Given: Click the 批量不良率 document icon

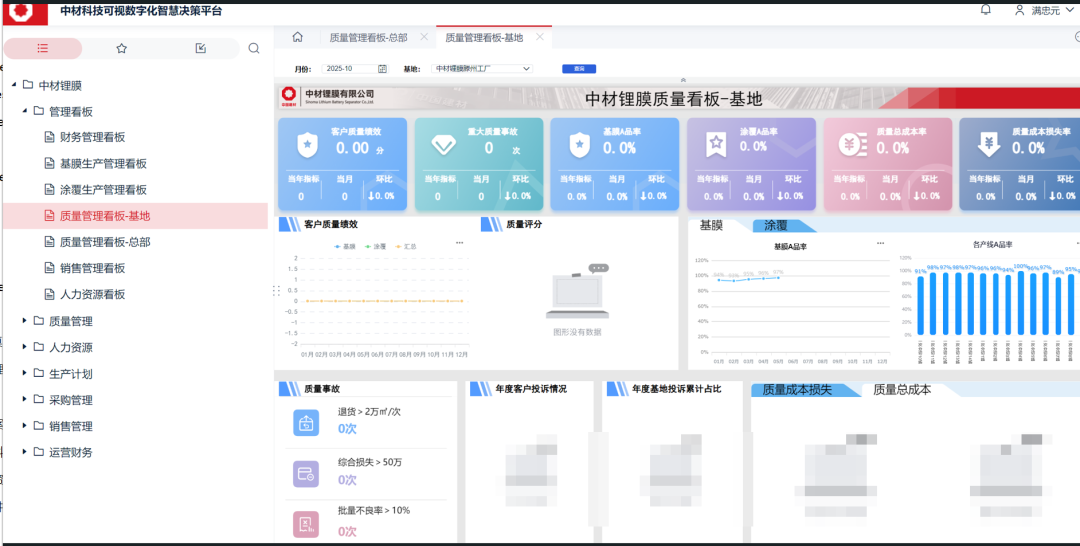Looking at the screenshot, I should coord(307,524).
